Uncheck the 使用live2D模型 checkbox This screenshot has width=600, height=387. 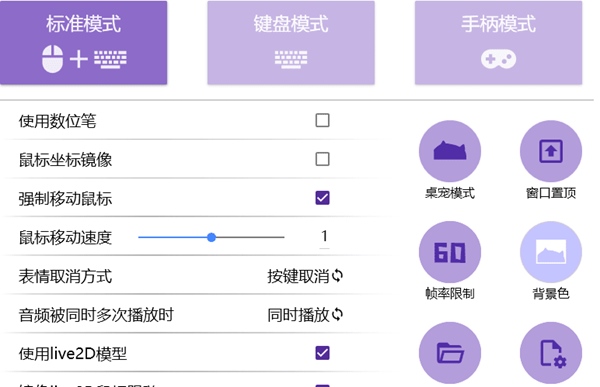(322, 353)
